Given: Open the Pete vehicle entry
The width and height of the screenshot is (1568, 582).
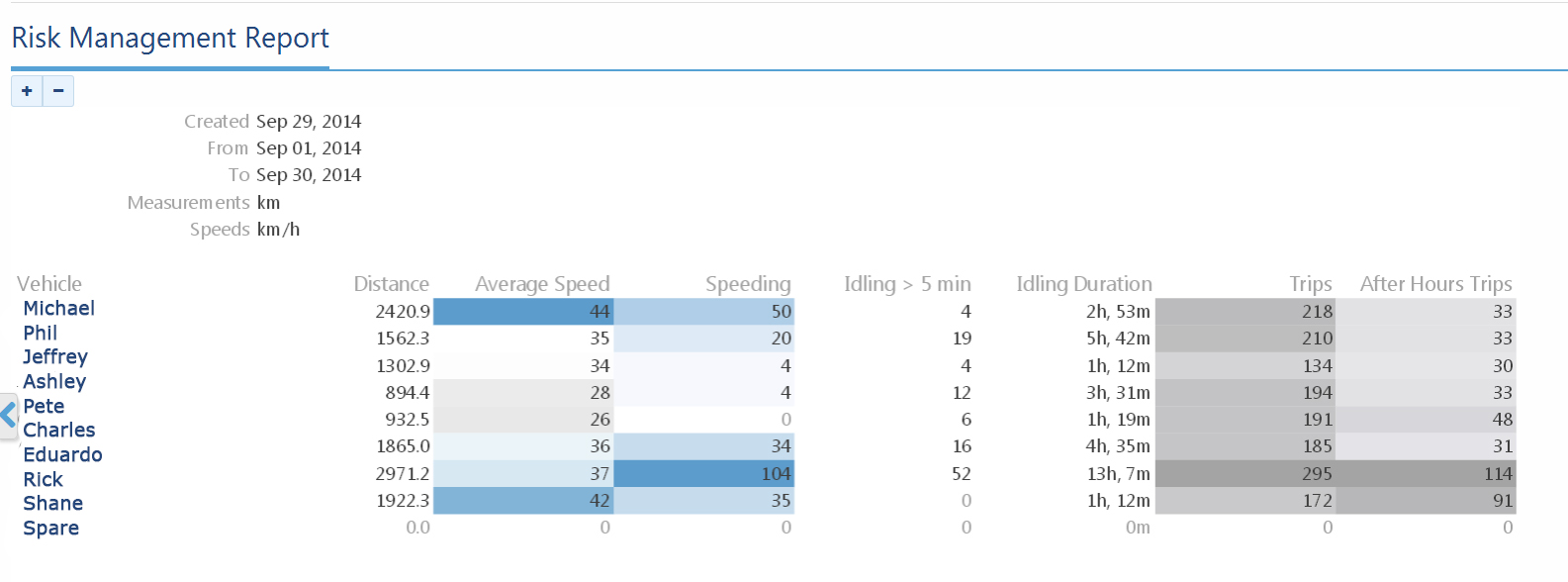Looking at the screenshot, I should tap(44, 407).
